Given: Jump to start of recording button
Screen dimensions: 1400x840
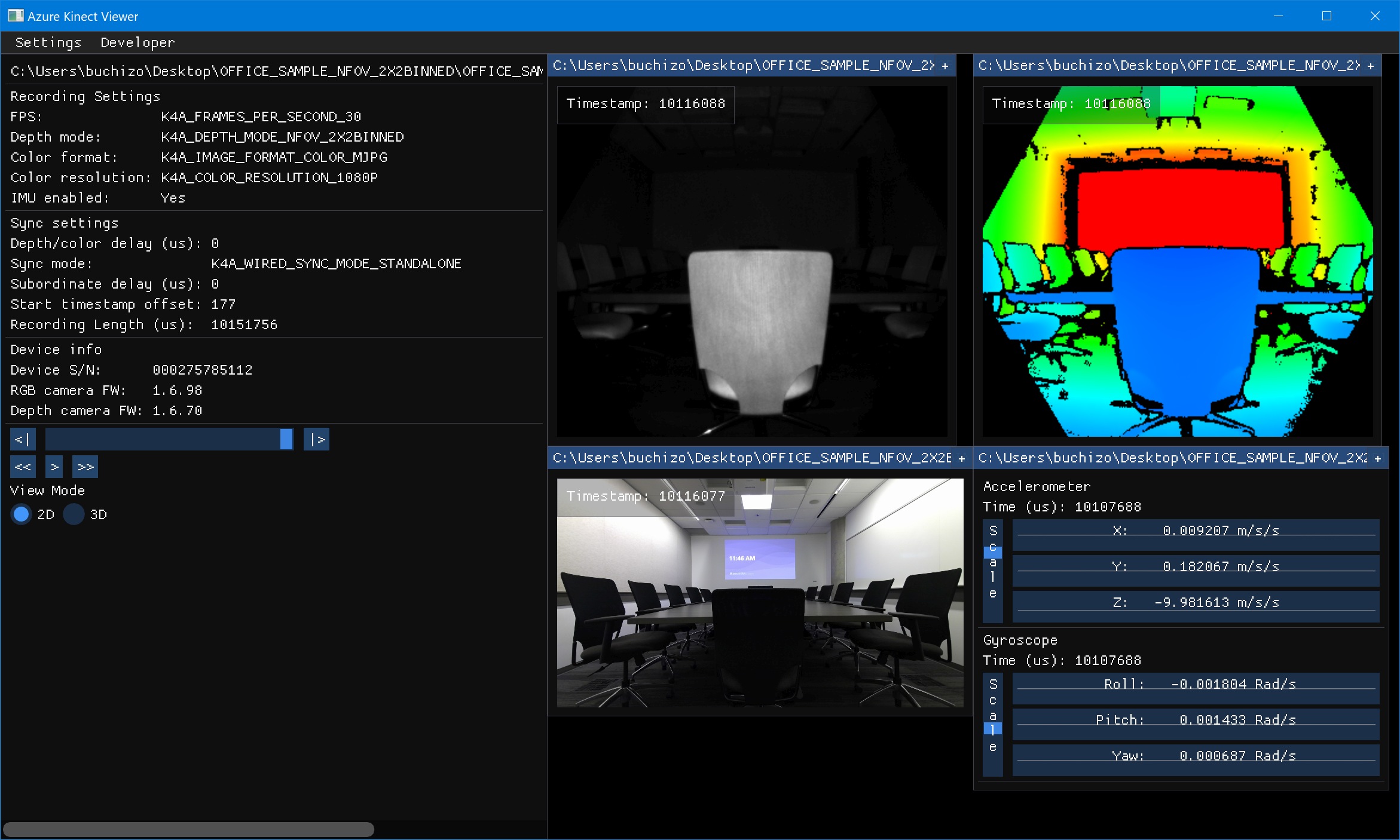Looking at the screenshot, I should click(23, 439).
